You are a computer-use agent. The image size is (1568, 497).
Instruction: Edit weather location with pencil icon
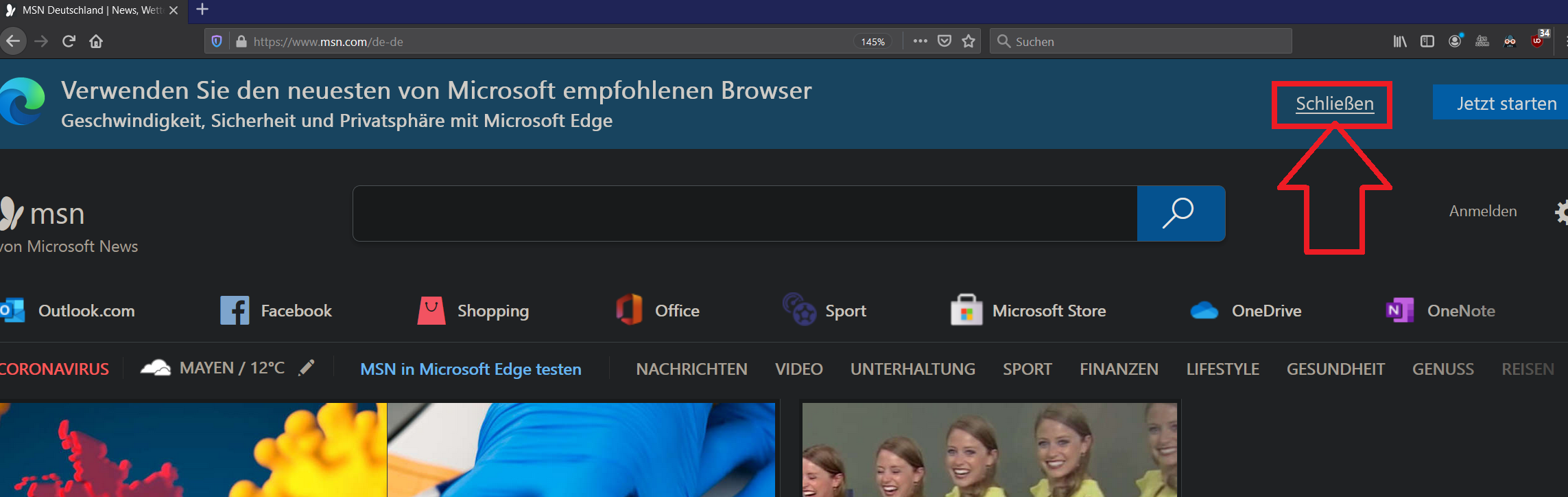[307, 368]
